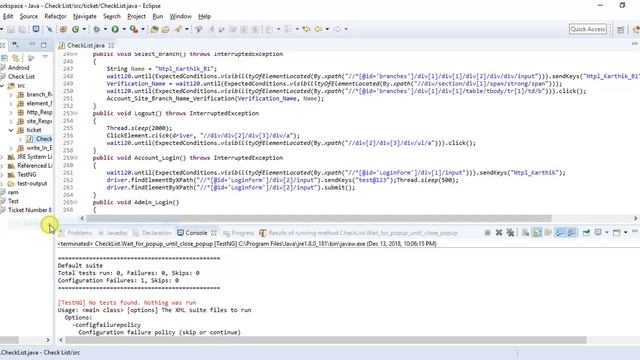Screen dimensions: 640x360
Task: Click the New Java Package icon
Action: (x=63, y=29)
